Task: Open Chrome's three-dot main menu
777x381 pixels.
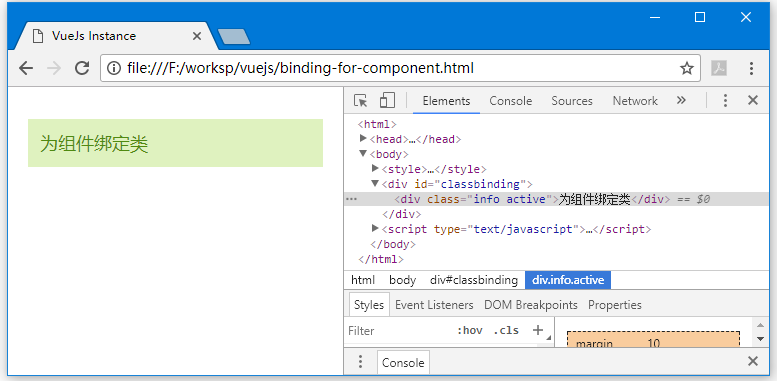Action: click(x=752, y=68)
